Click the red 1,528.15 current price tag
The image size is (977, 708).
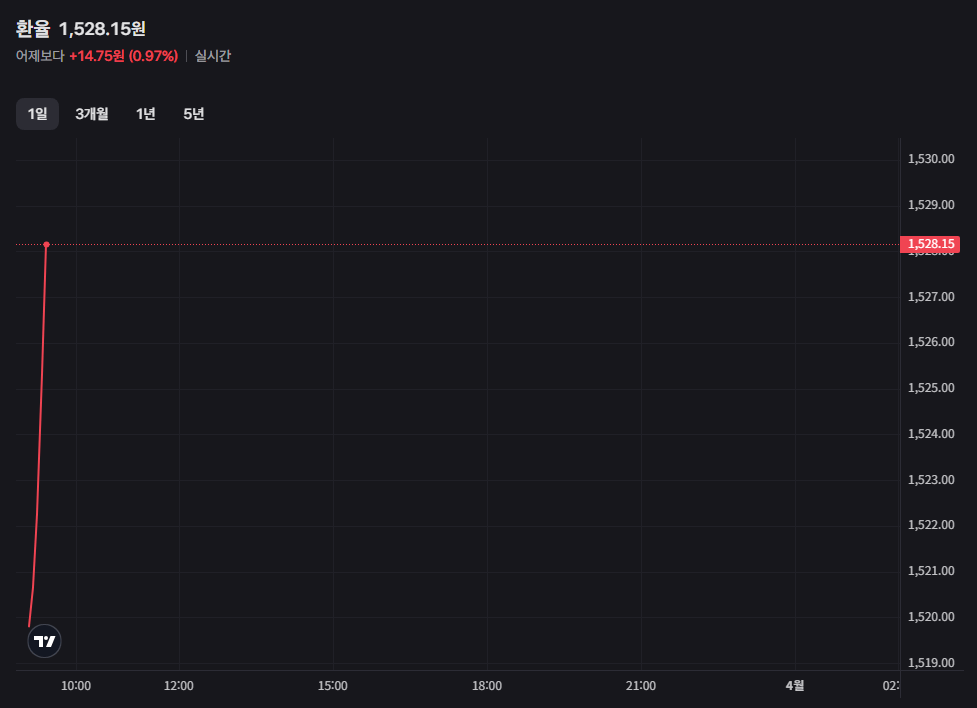[930, 244]
